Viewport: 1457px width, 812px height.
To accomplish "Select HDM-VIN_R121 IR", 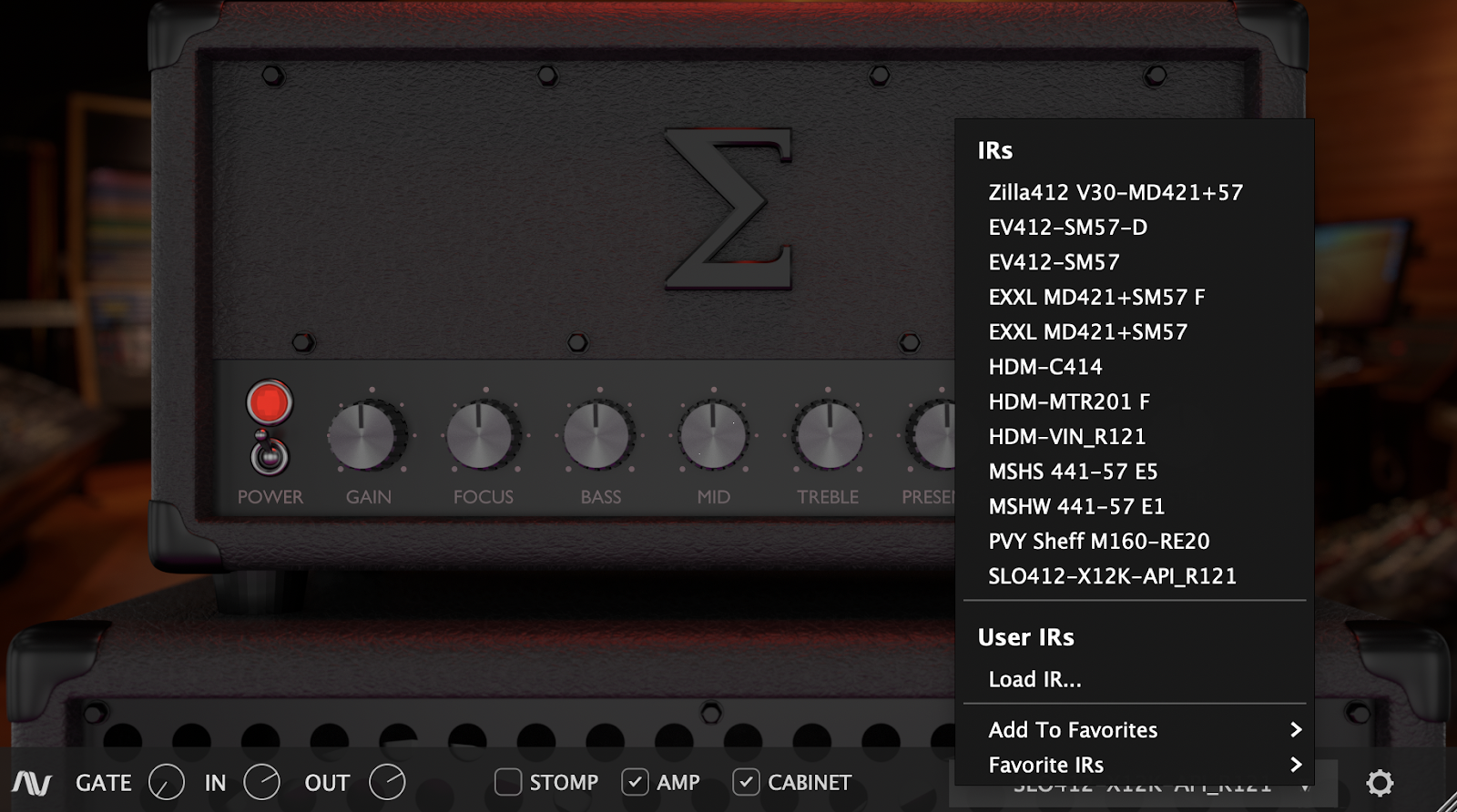I will [1134, 436].
